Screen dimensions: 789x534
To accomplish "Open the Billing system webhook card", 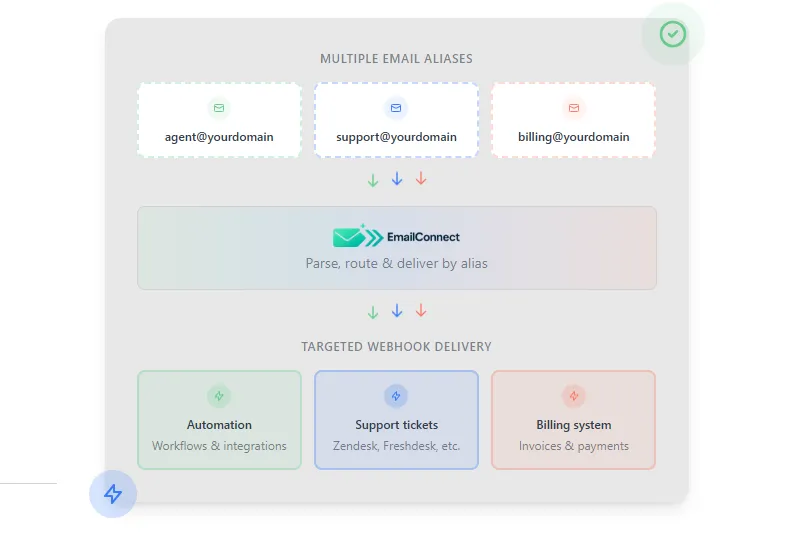I will tap(573, 420).
